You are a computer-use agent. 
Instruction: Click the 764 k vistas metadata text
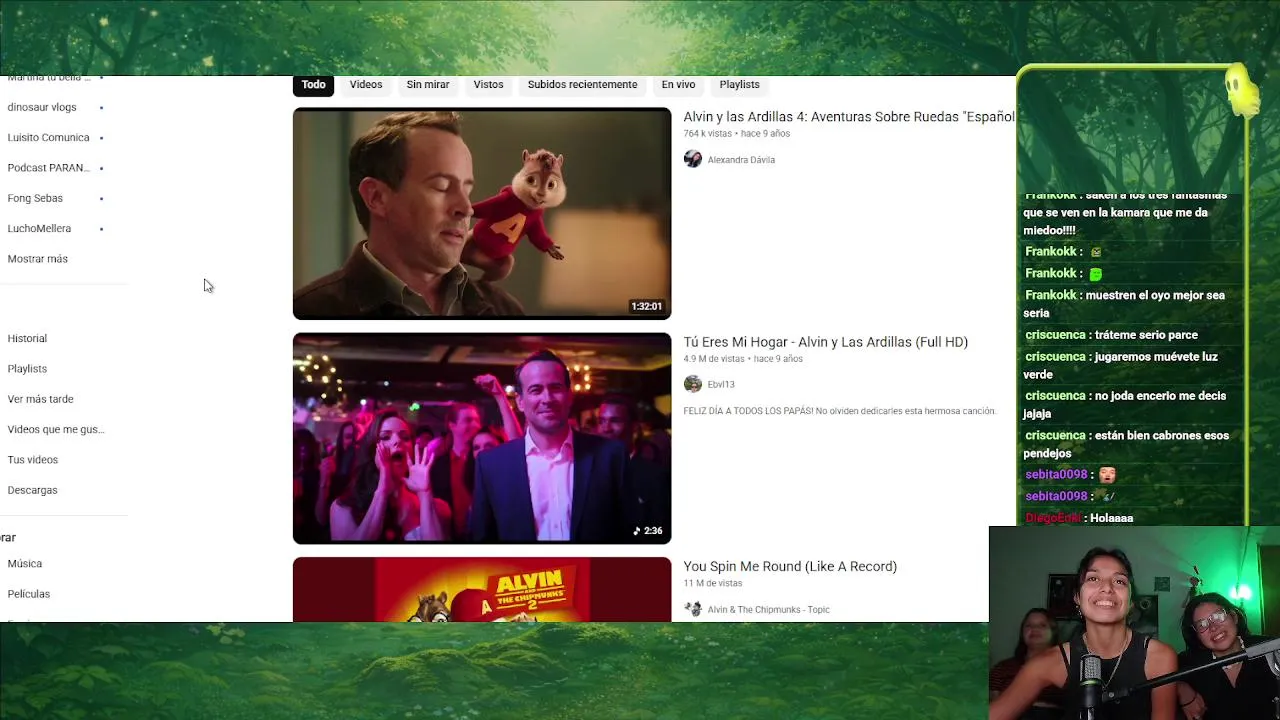pos(707,134)
